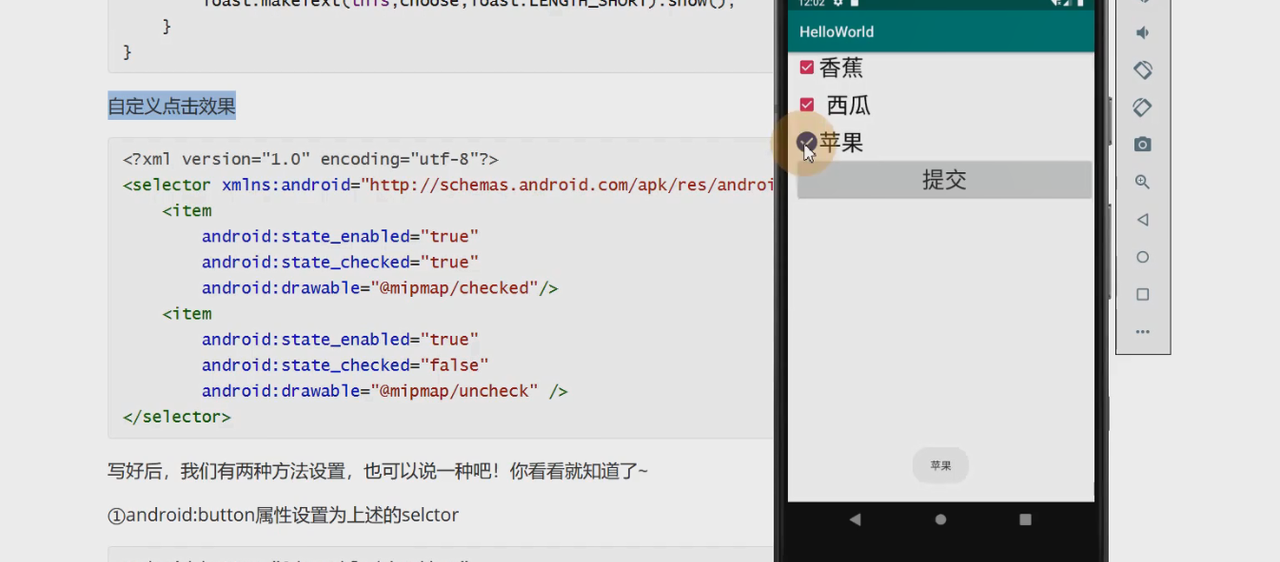Click code line android:drawable="@mipmap/uncheck"

tap(384, 391)
